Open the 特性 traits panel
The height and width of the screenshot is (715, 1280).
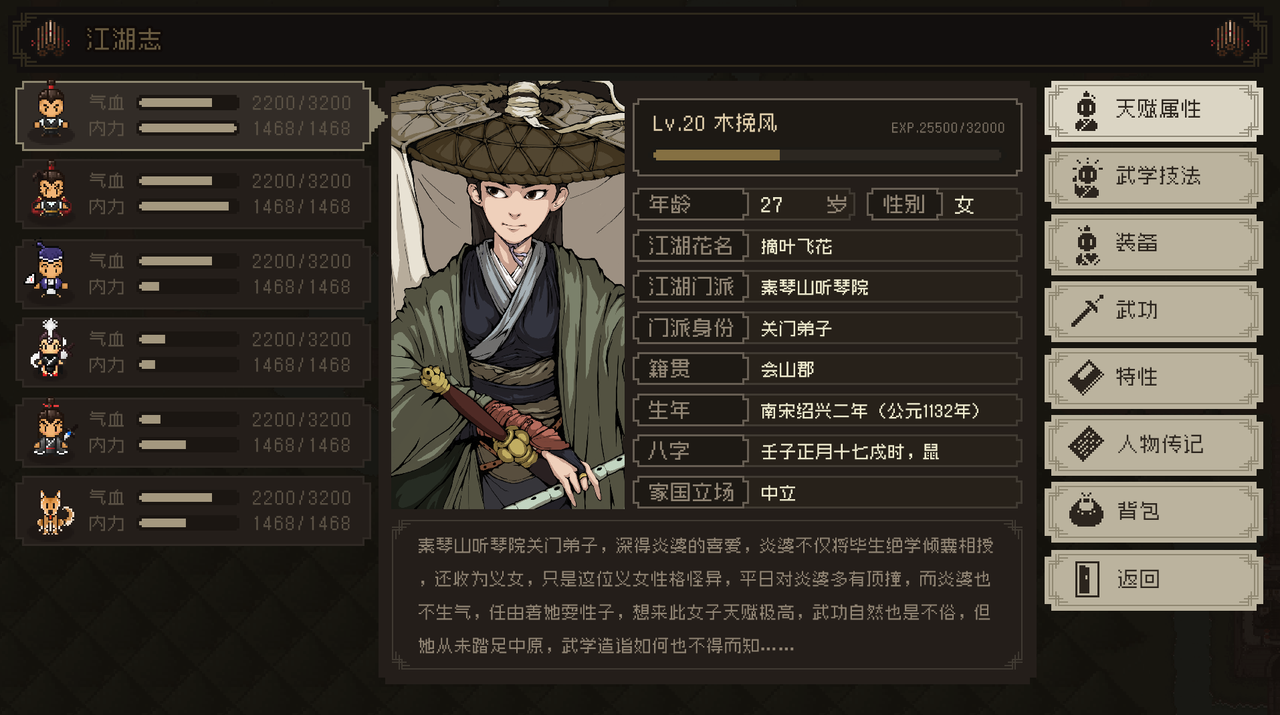tap(1153, 377)
